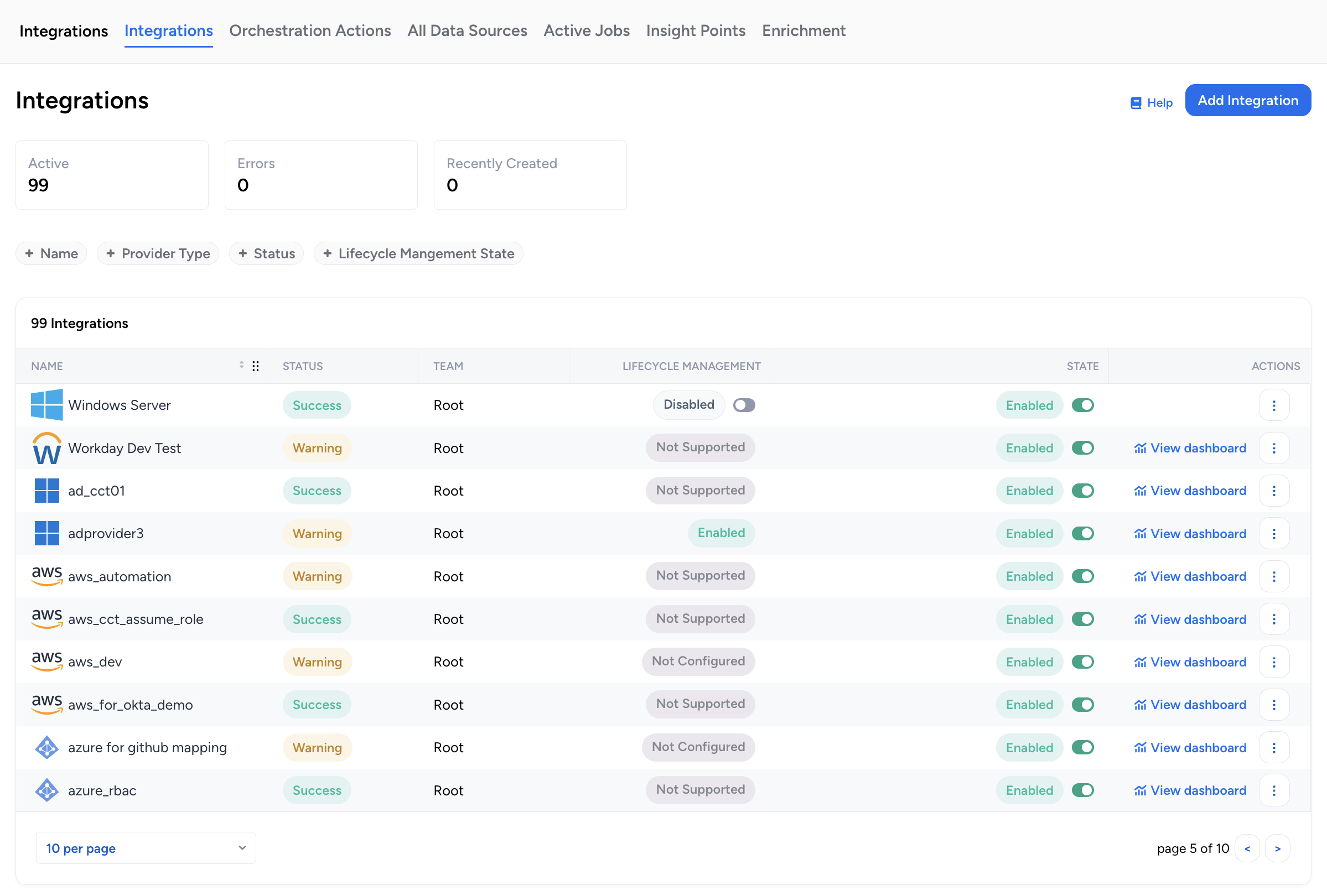Image resolution: width=1327 pixels, height=896 pixels.
Task: Click the Help book icon
Action: click(1136, 103)
